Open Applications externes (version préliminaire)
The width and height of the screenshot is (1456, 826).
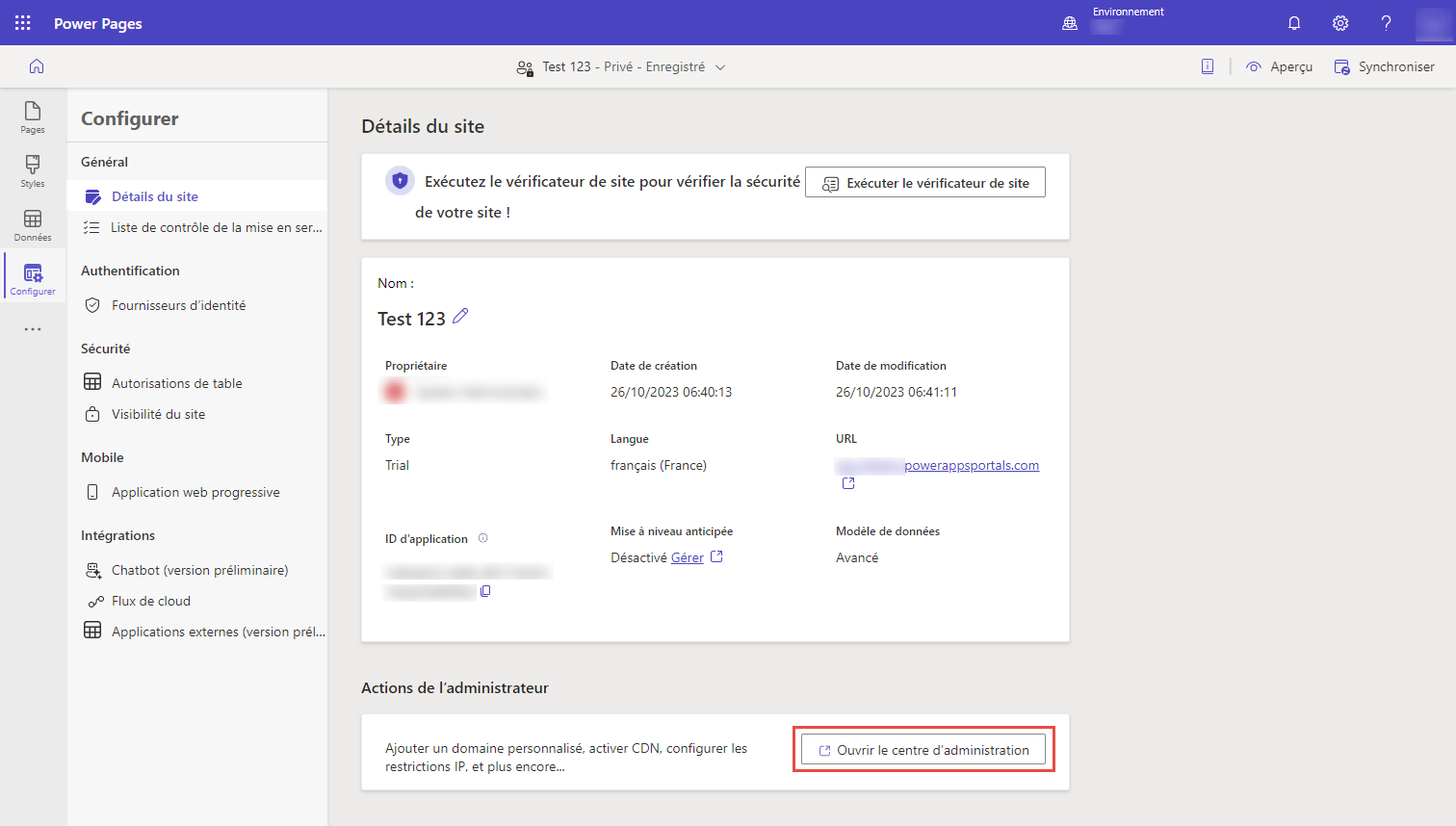[x=197, y=632]
